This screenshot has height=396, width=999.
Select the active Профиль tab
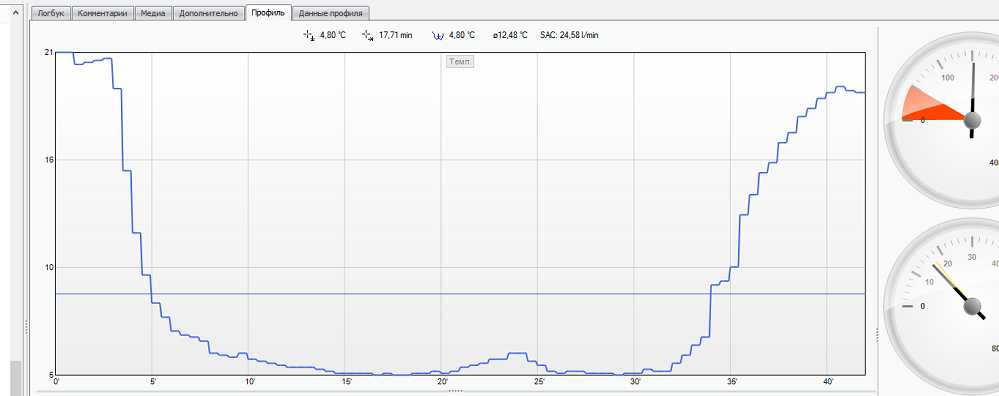pos(269,12)
